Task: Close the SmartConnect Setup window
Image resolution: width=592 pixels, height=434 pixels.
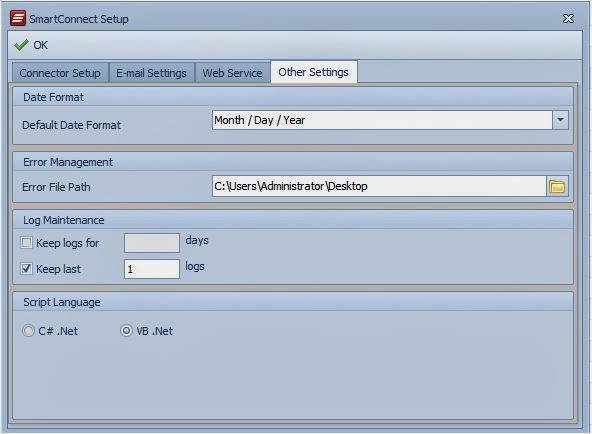Action: point(568,18)
